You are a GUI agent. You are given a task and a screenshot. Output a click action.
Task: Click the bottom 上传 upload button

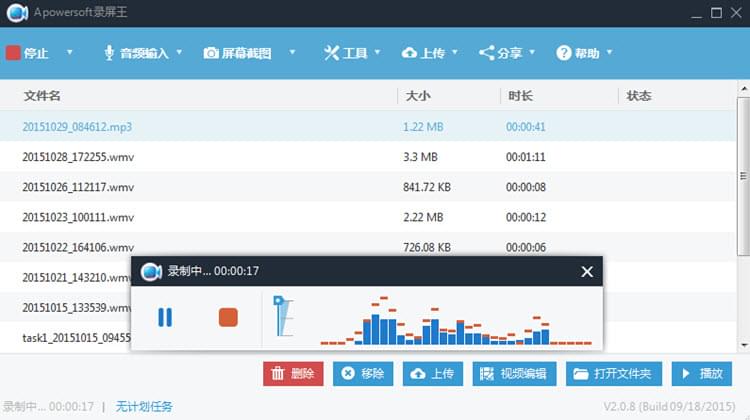pyautogui.click(x=433, y=374)
